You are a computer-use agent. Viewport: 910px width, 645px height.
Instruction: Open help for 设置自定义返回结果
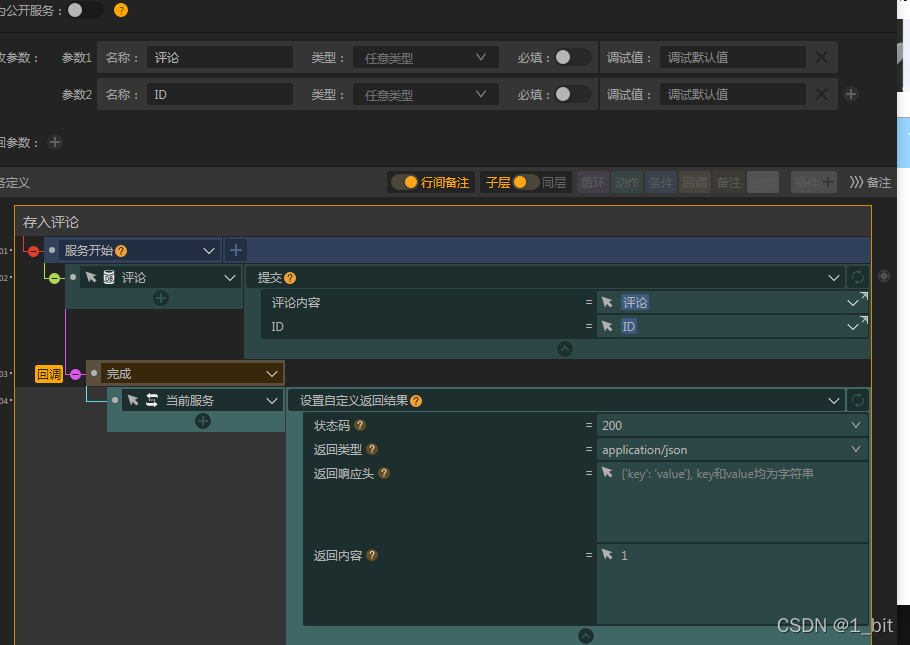[416, 401]
